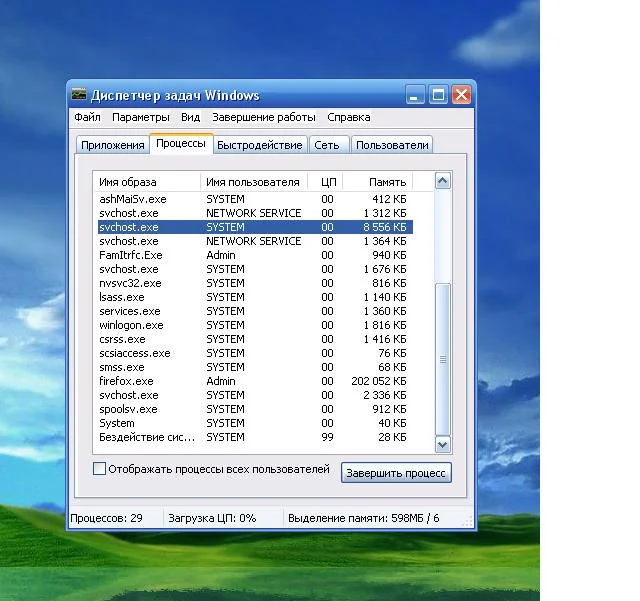Minimize the Task Manager window

[417, 96]
